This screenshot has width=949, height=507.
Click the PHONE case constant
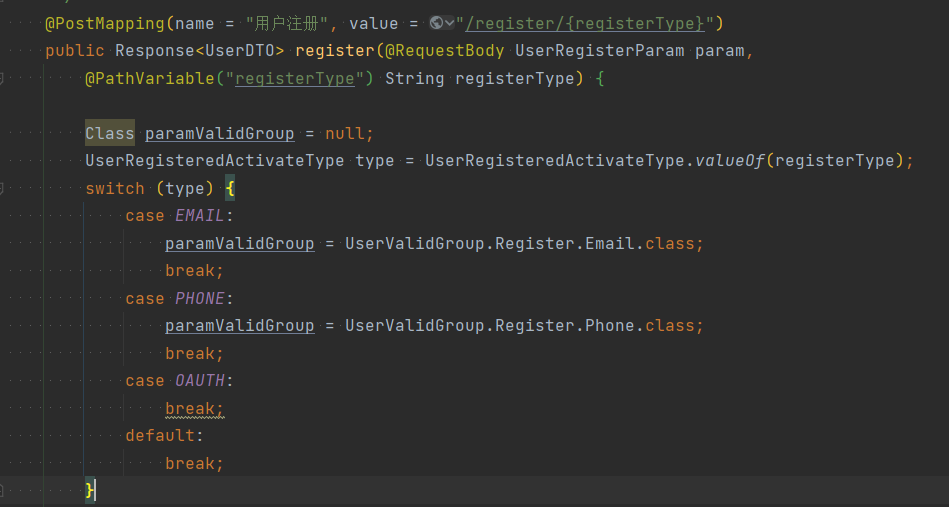point(200,299)
